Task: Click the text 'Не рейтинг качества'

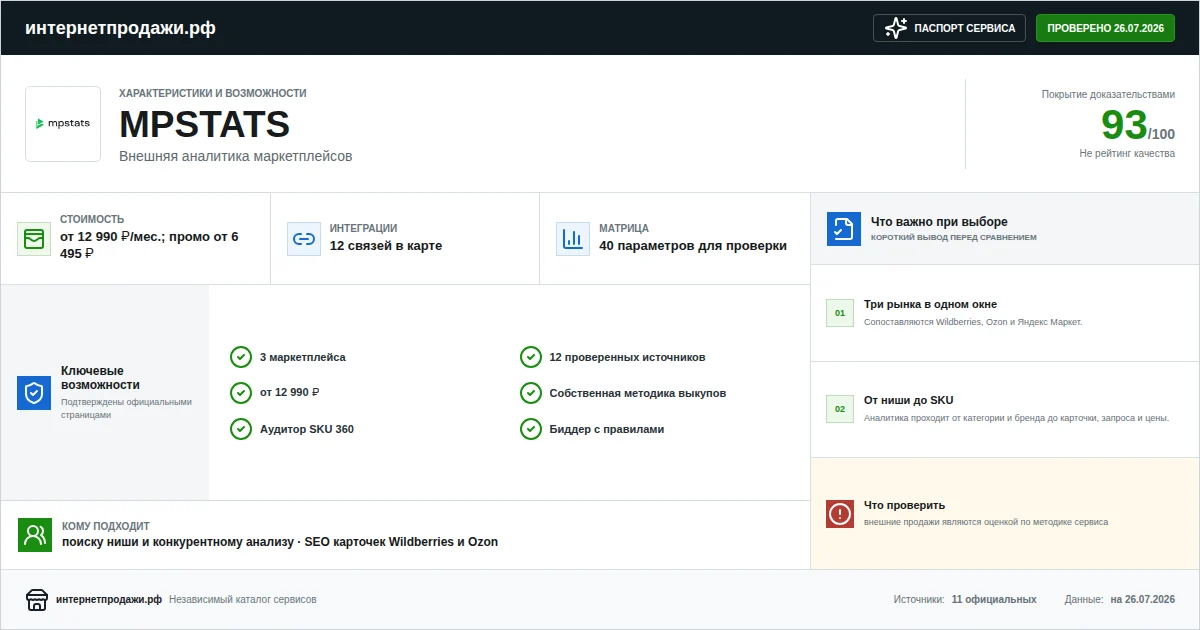Action: [x=1127, y=154]
